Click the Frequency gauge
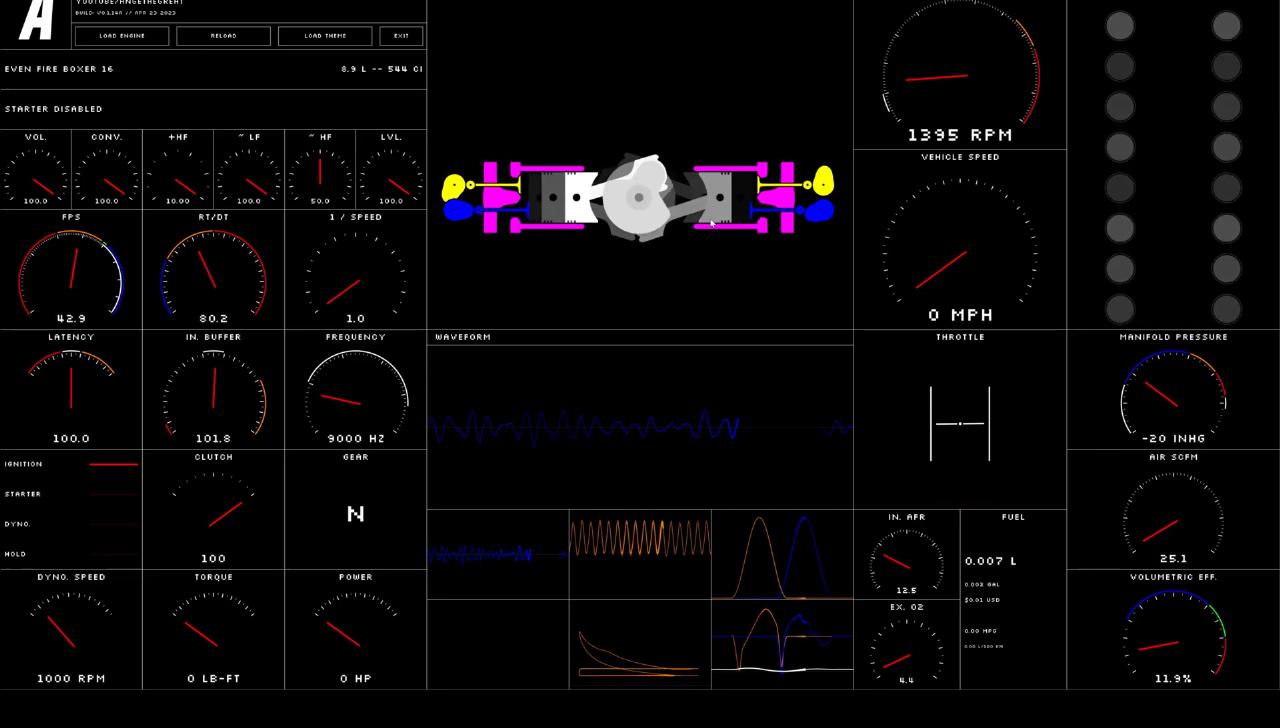This screenshot has height=728, width=1280. pyautogui.click(x=355, y=389)
